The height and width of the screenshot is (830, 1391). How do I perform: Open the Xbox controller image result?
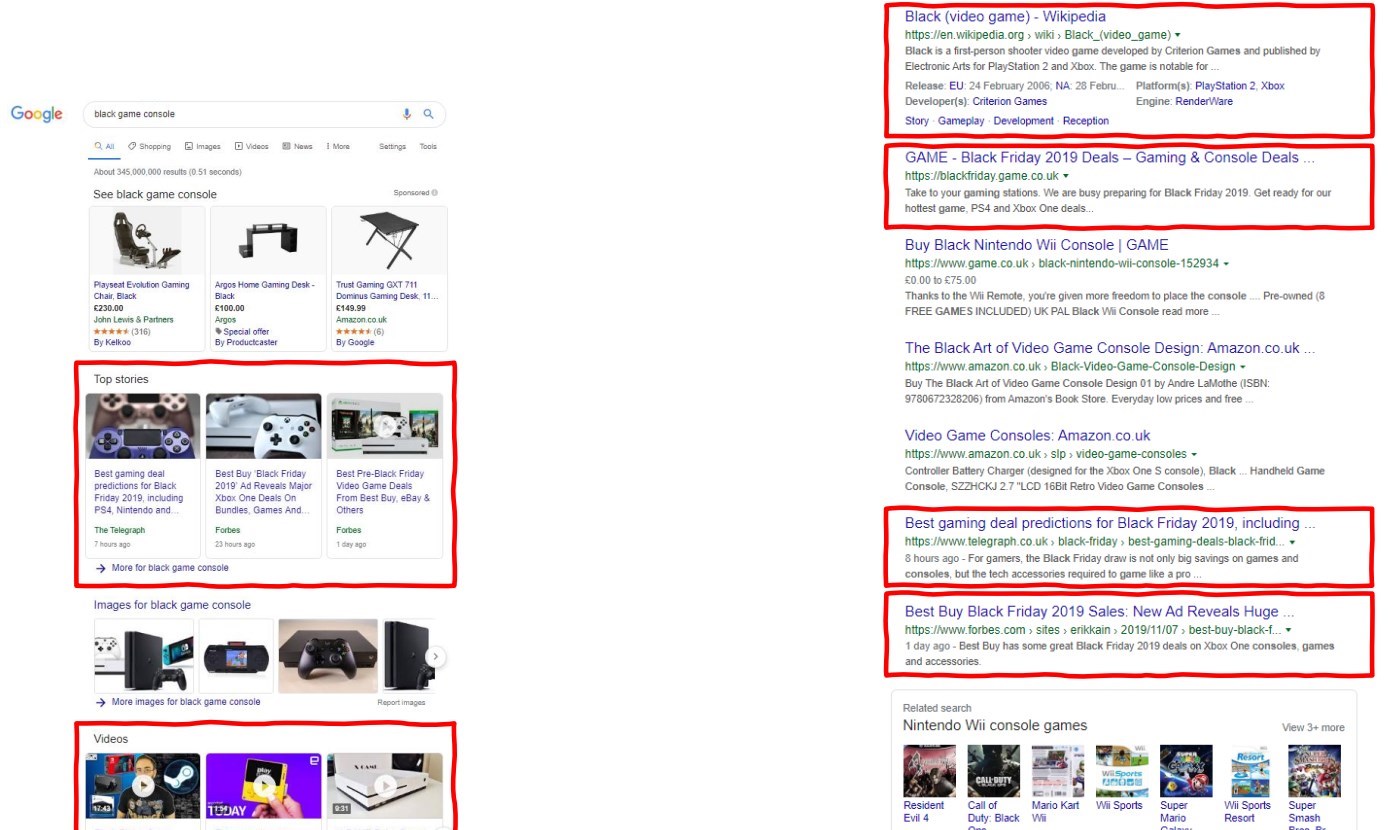click(x=328, y=656)
